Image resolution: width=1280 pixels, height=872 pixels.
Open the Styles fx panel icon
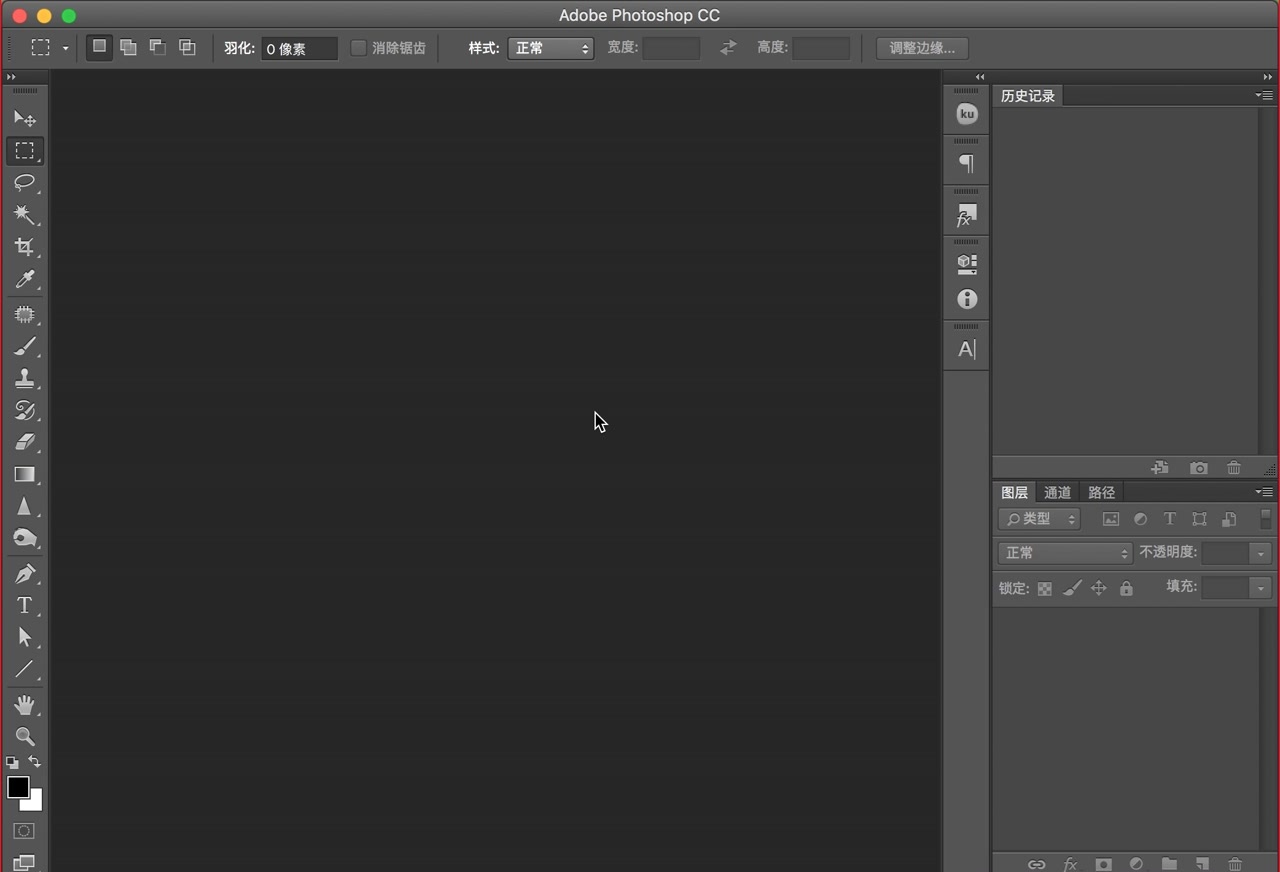(967, 214)
